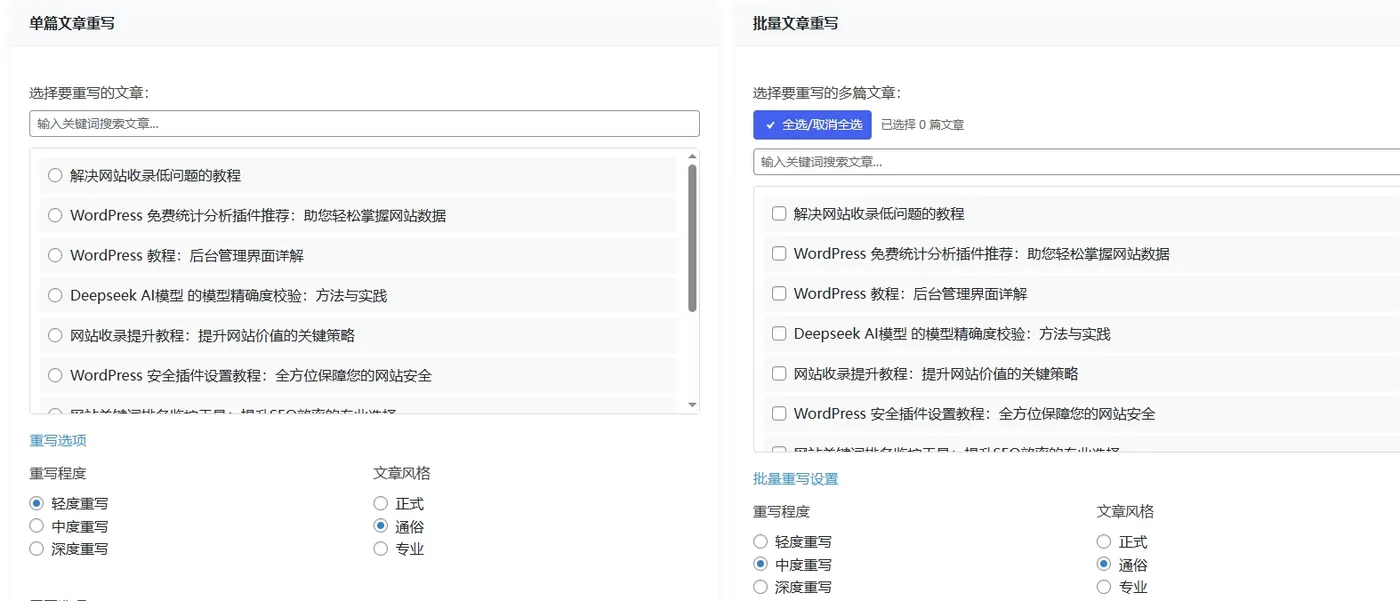Select 中度重写 in single rewrite options

(37, 526)
